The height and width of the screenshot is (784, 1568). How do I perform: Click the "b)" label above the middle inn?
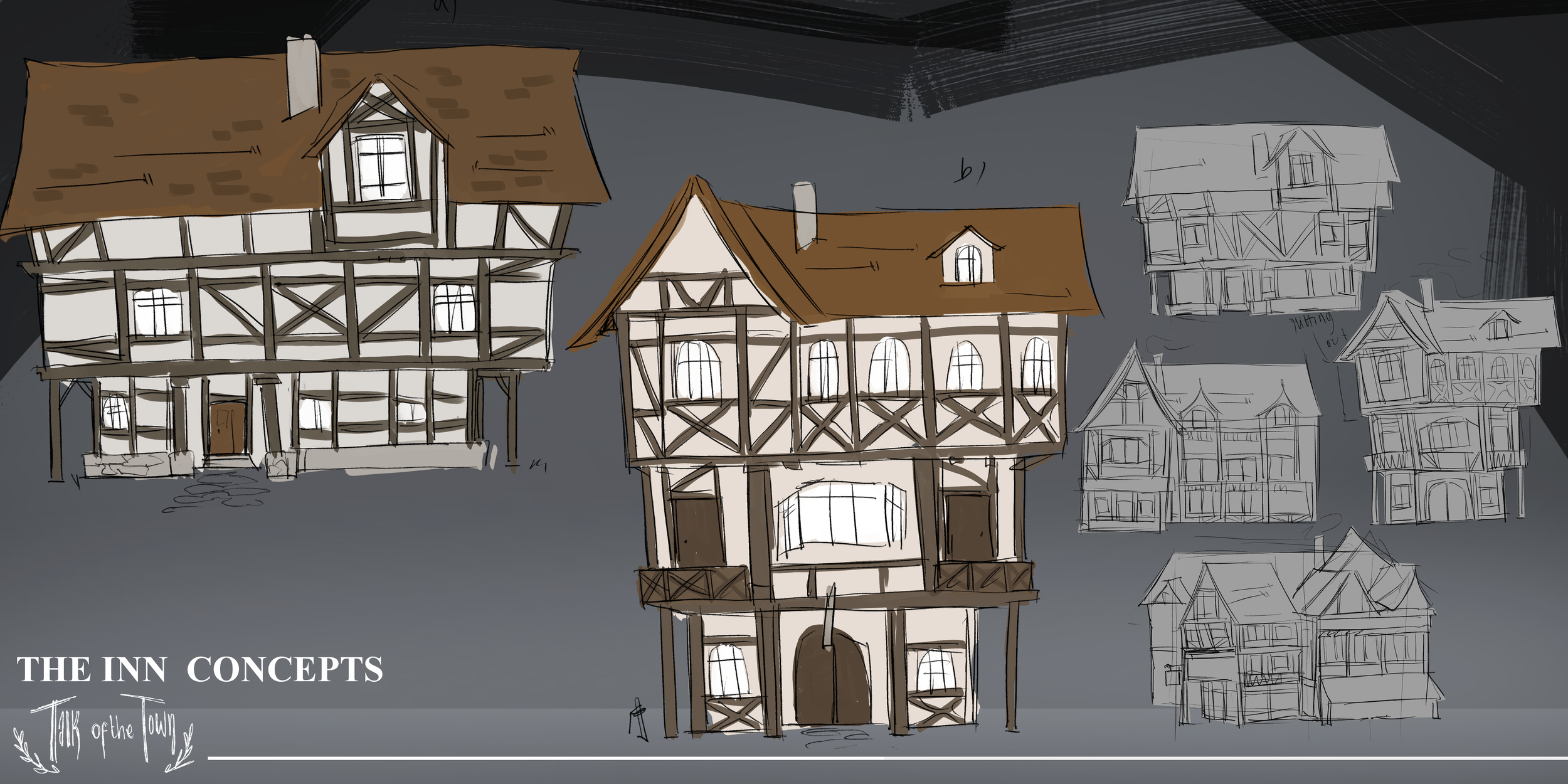click(970, 171)
